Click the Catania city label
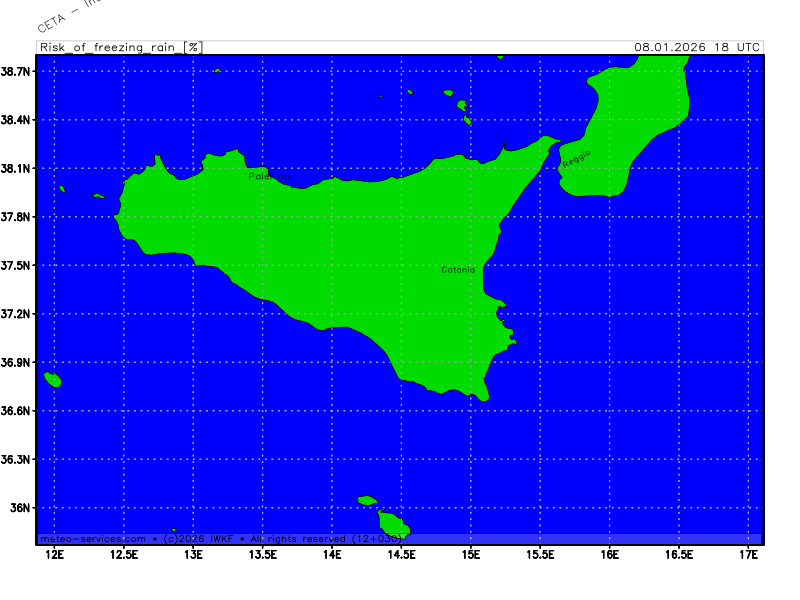The height and width of the screenshot is (600, 800). coord(458,269)
